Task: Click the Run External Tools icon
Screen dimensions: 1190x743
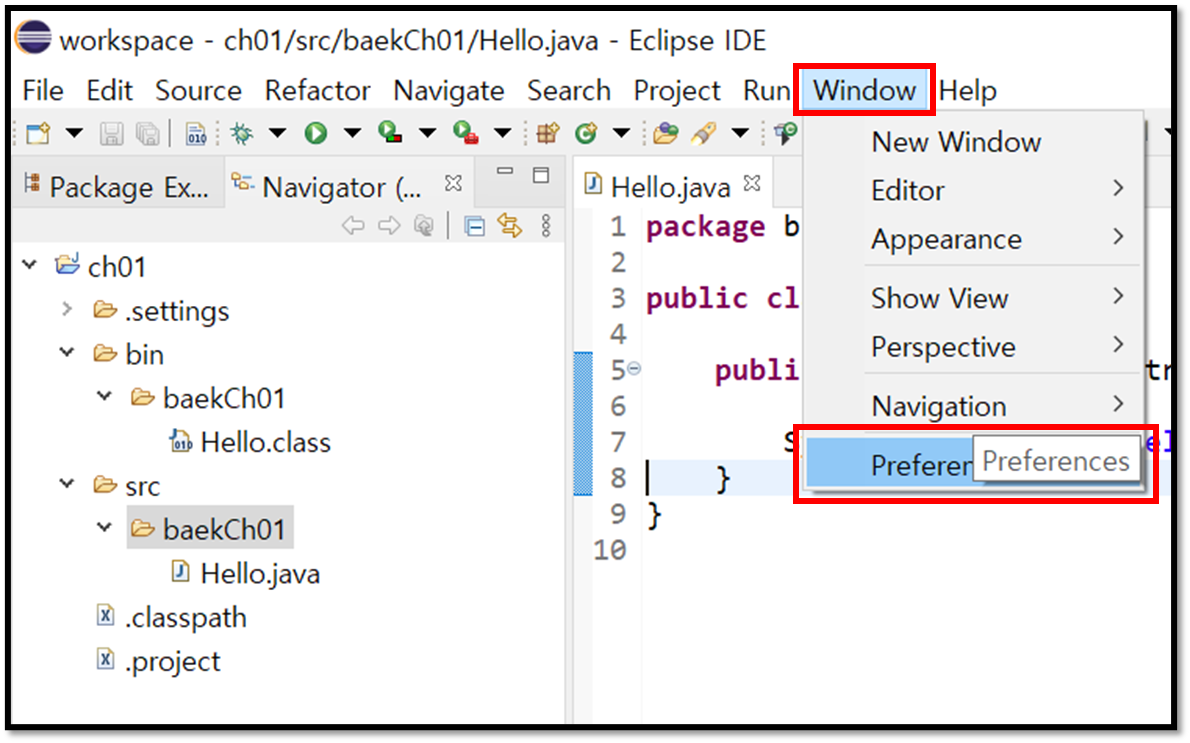Action: (x=465, y=134)
